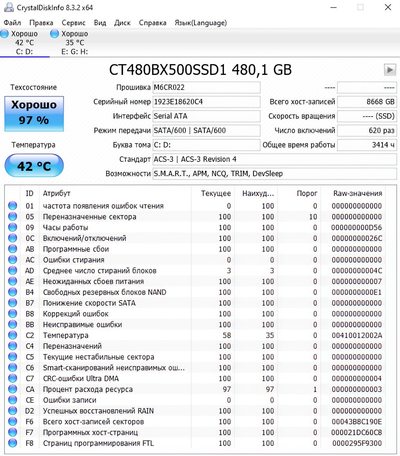Click the 42 °C temperature indicator button
Screen dimensions: 400x456
coord(34,166)
